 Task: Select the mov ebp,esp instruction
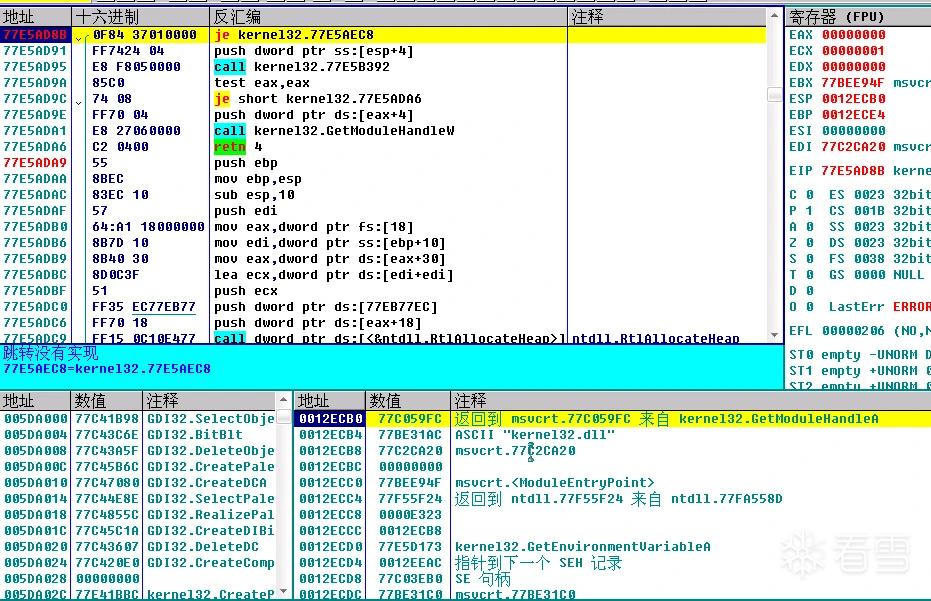(258, 179)
